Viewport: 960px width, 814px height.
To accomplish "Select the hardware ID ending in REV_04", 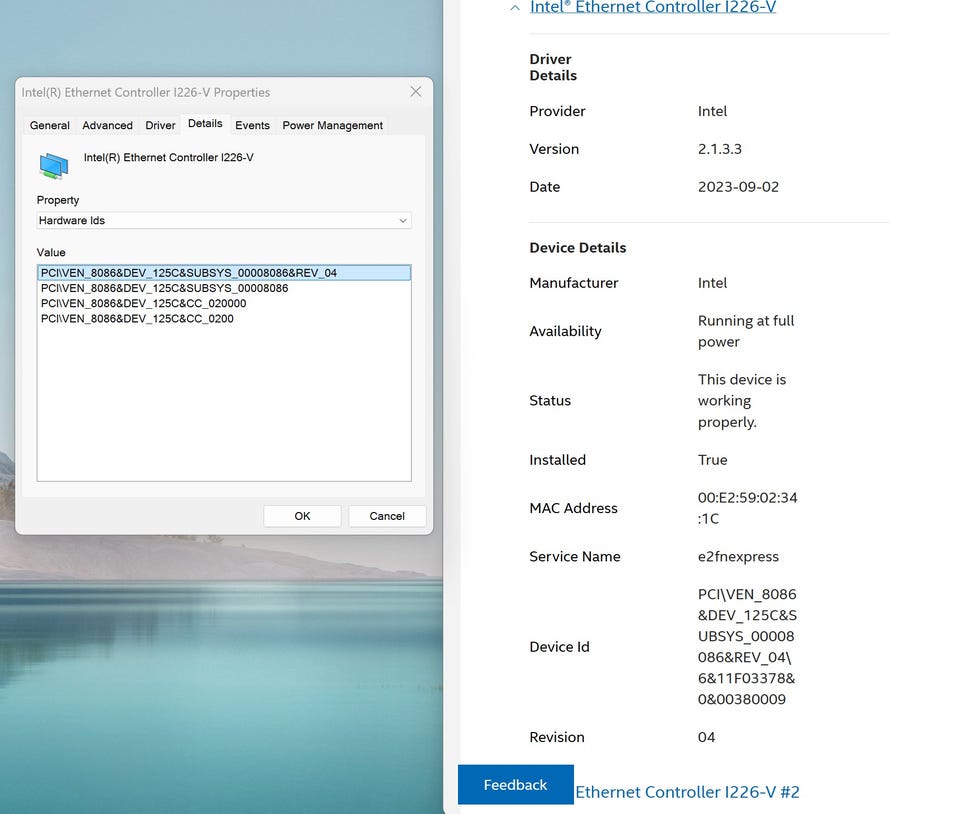I will 188,273.
